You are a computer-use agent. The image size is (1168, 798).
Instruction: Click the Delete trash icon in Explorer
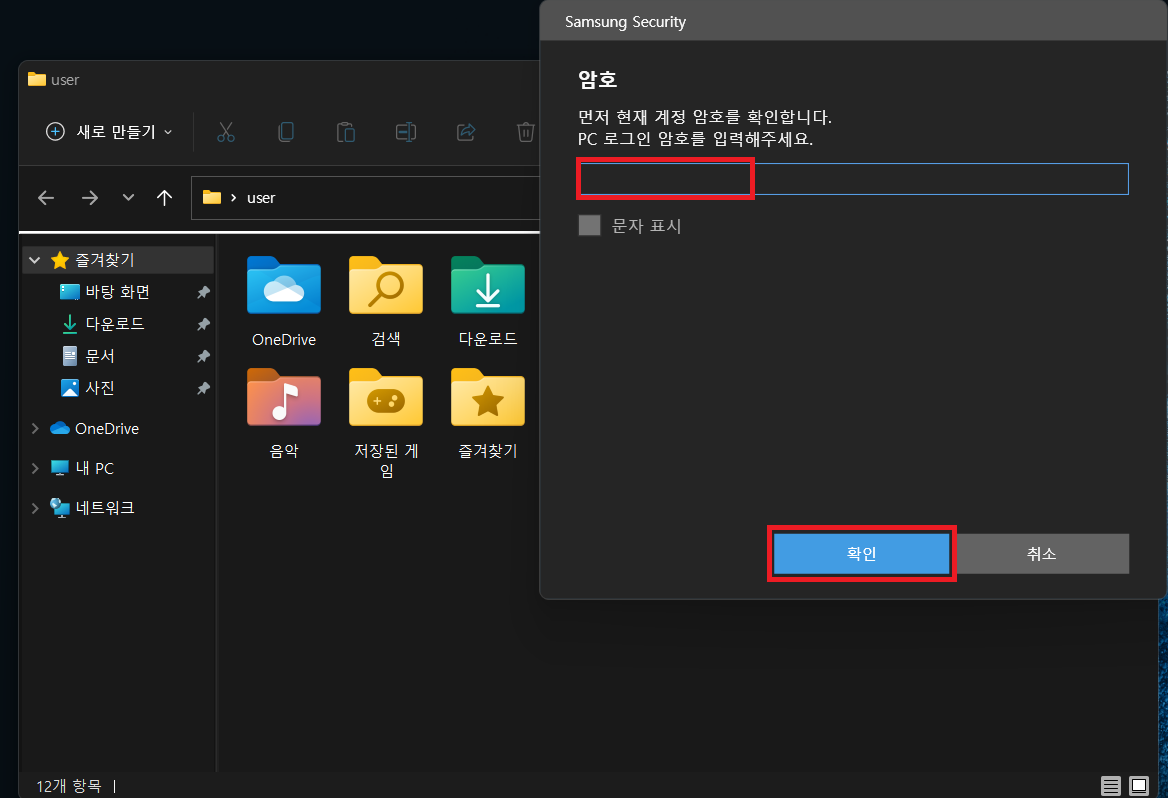click(525, 132)
